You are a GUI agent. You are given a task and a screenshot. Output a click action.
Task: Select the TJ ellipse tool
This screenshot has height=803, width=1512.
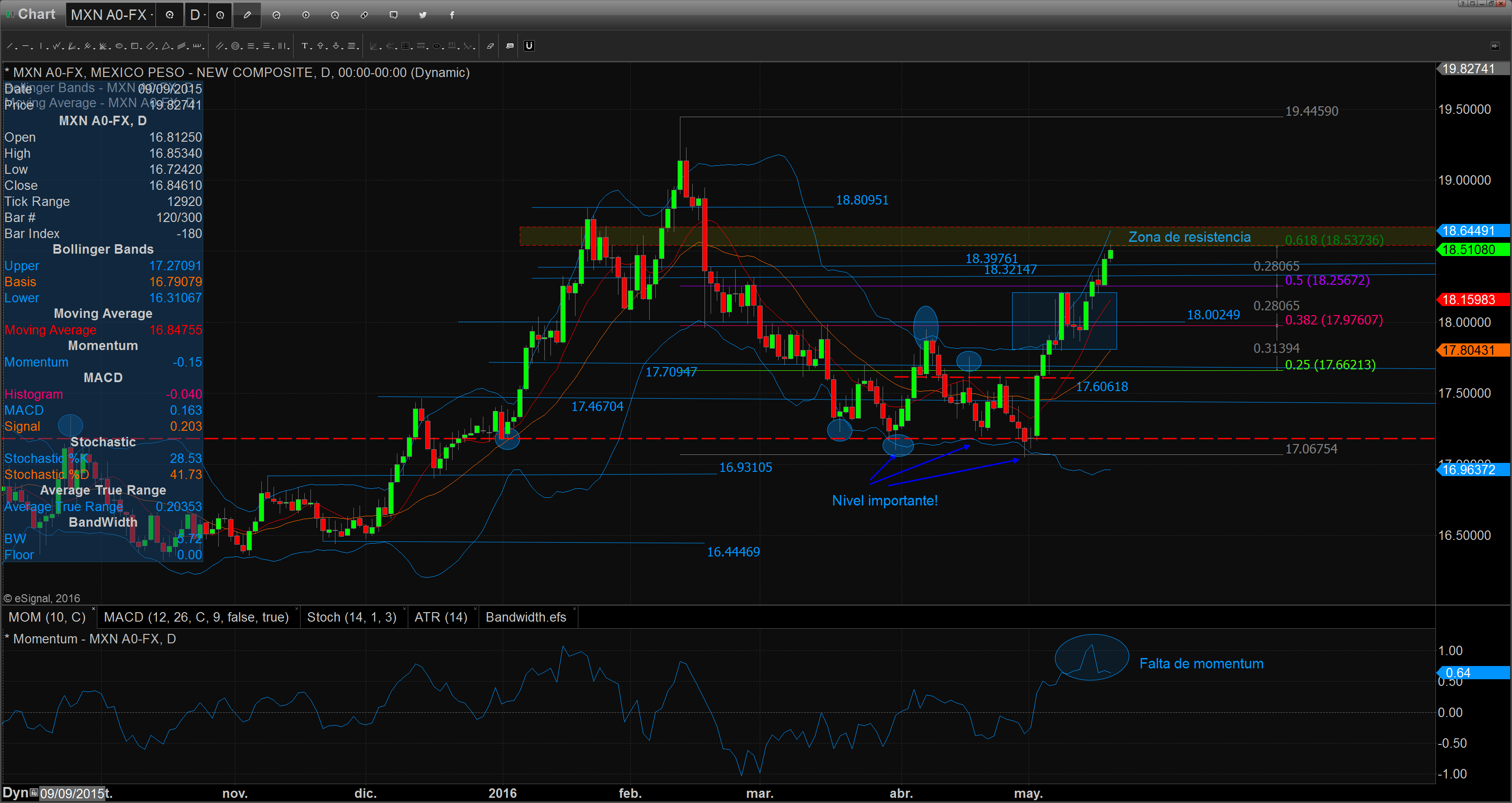click(437, 46)
